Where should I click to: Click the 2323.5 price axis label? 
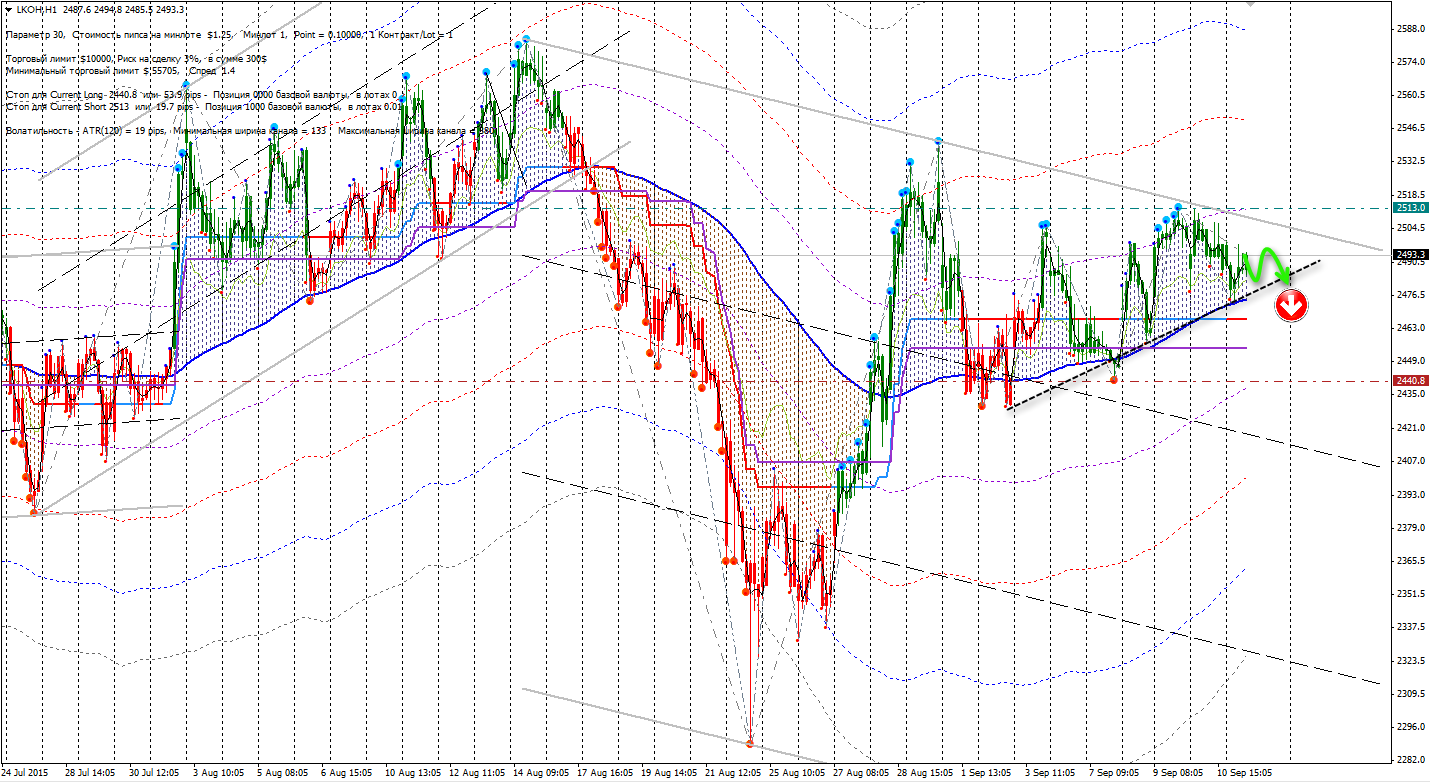point(1409,660)
